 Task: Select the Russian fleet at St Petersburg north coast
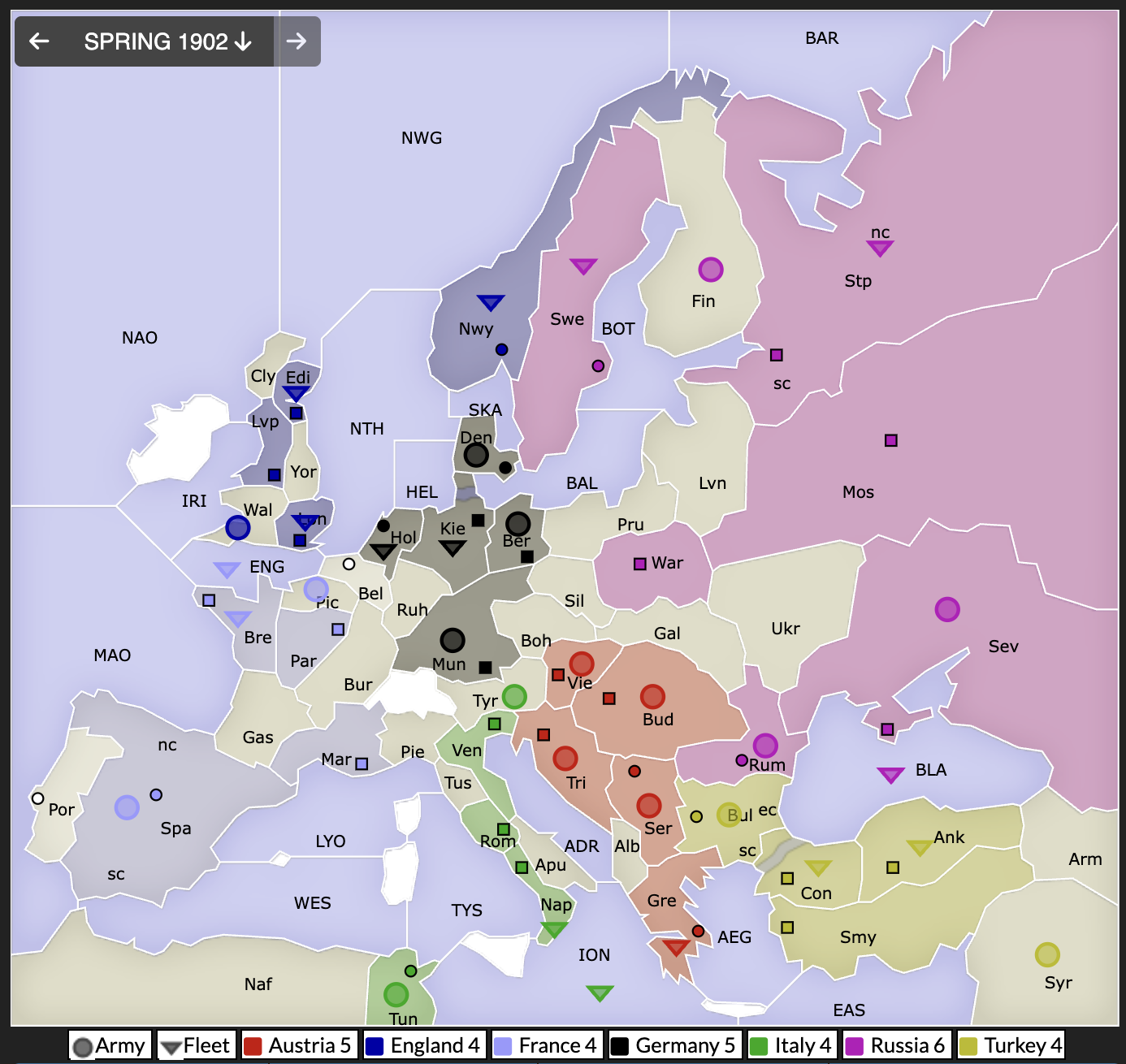click(880, 248)
